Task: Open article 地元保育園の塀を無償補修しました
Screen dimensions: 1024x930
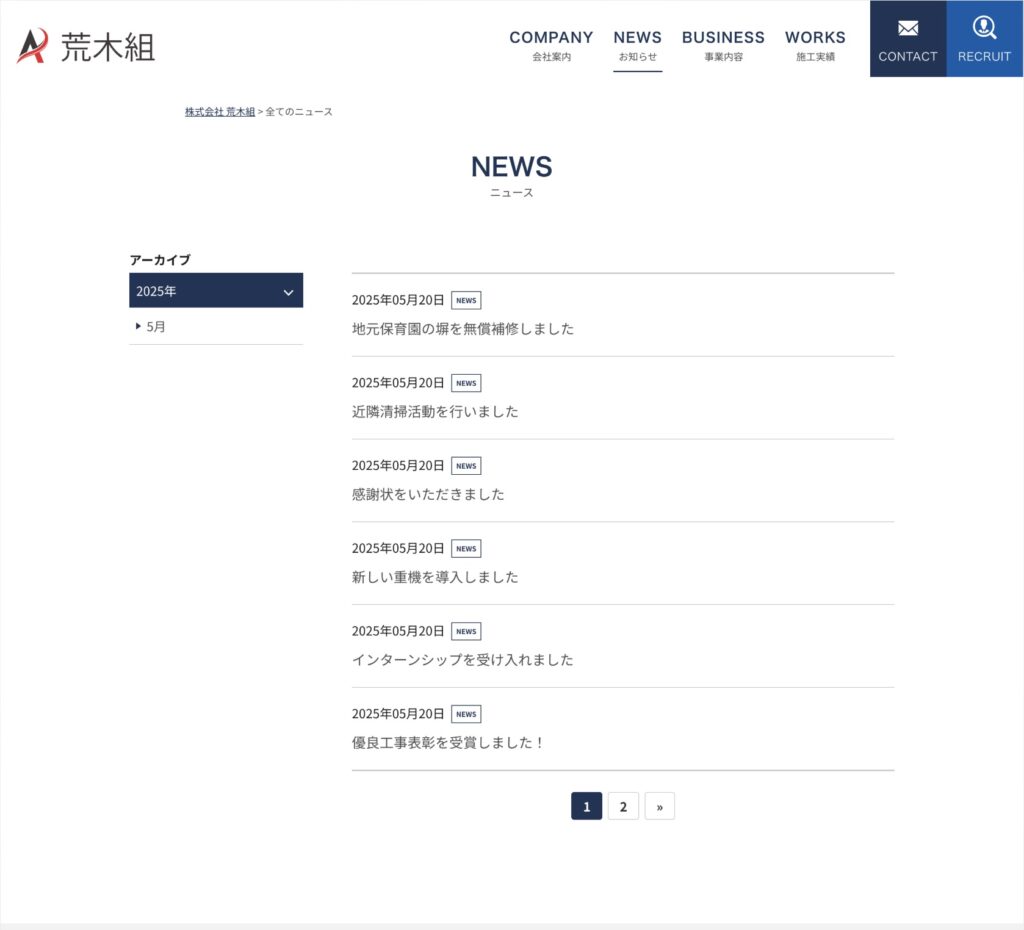Action: pyautogui.click(x=463, y=329)
